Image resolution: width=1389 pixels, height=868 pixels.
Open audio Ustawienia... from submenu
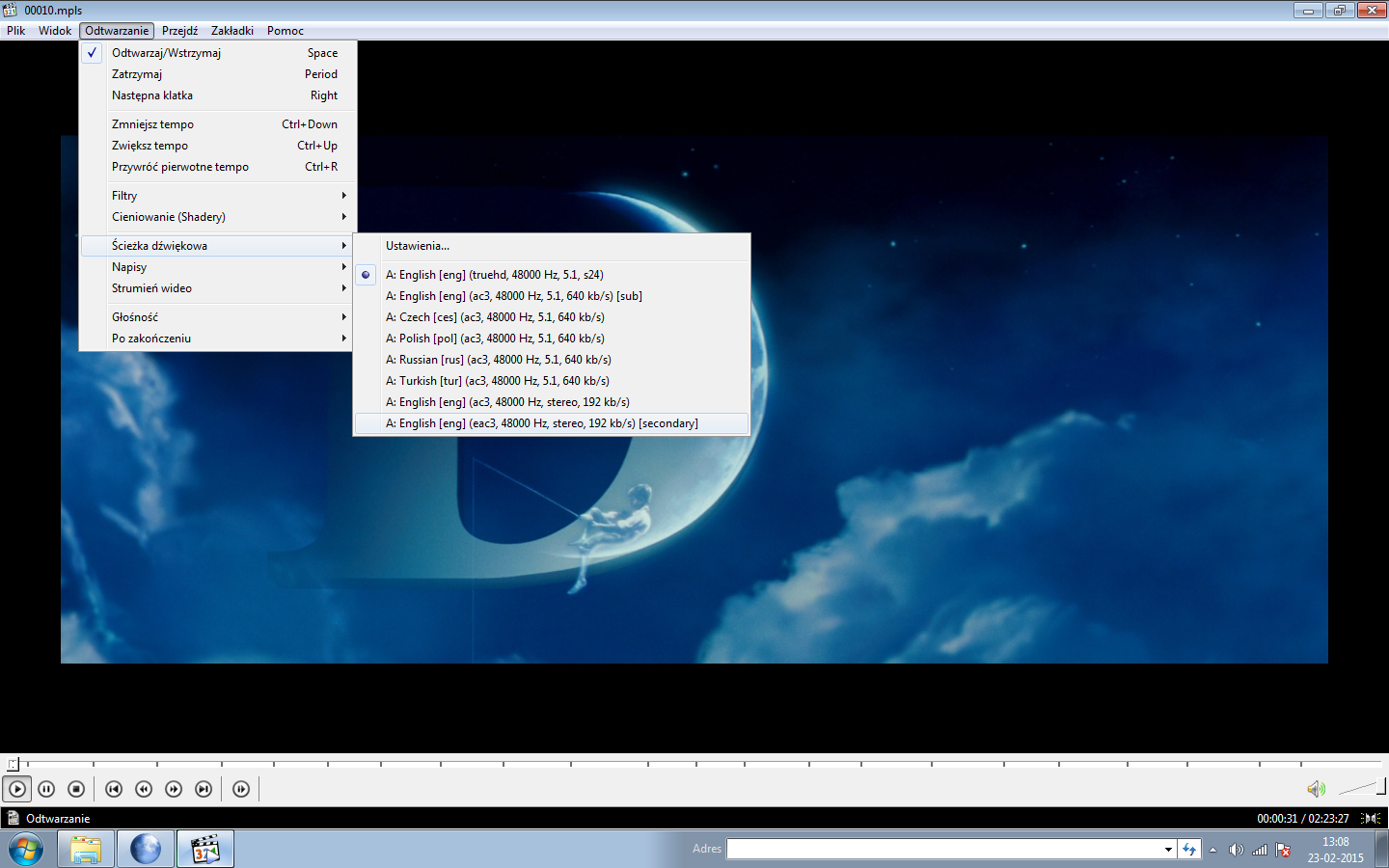551,246
